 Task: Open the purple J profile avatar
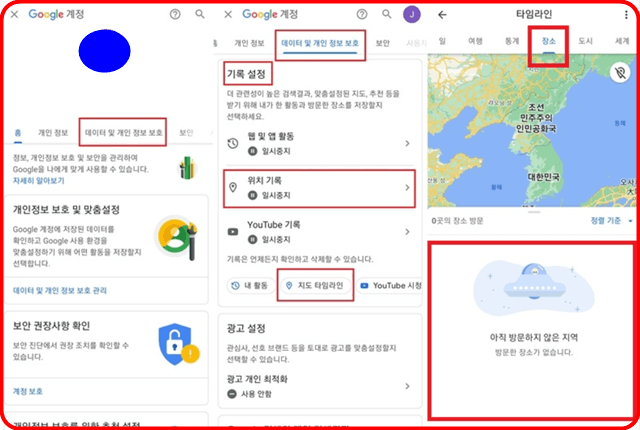(411, 15)
